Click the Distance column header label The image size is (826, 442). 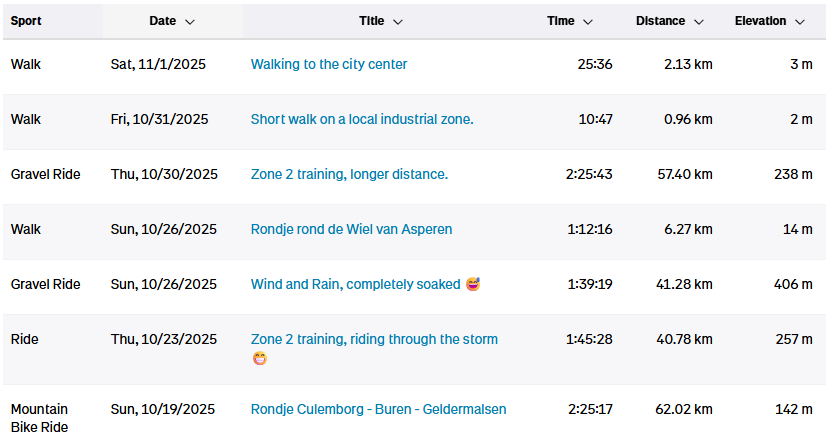coord(660,21)
